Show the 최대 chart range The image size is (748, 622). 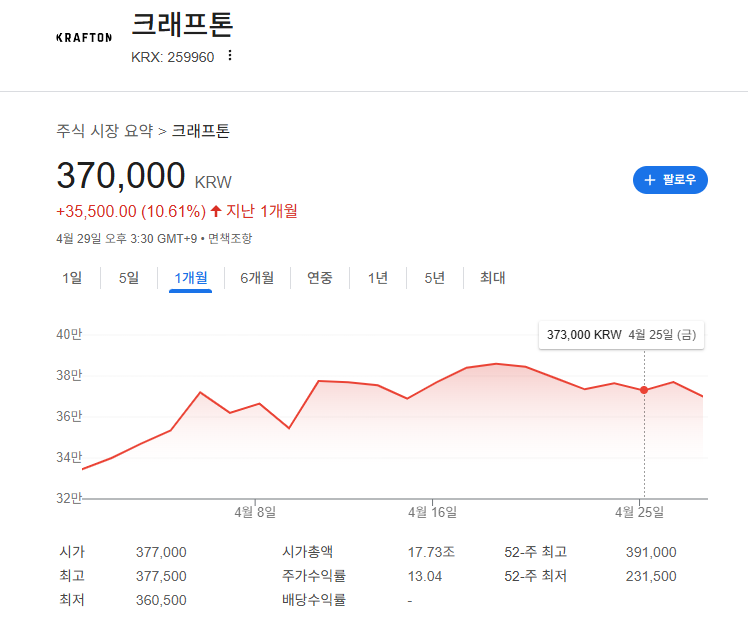tap(492, 278)
